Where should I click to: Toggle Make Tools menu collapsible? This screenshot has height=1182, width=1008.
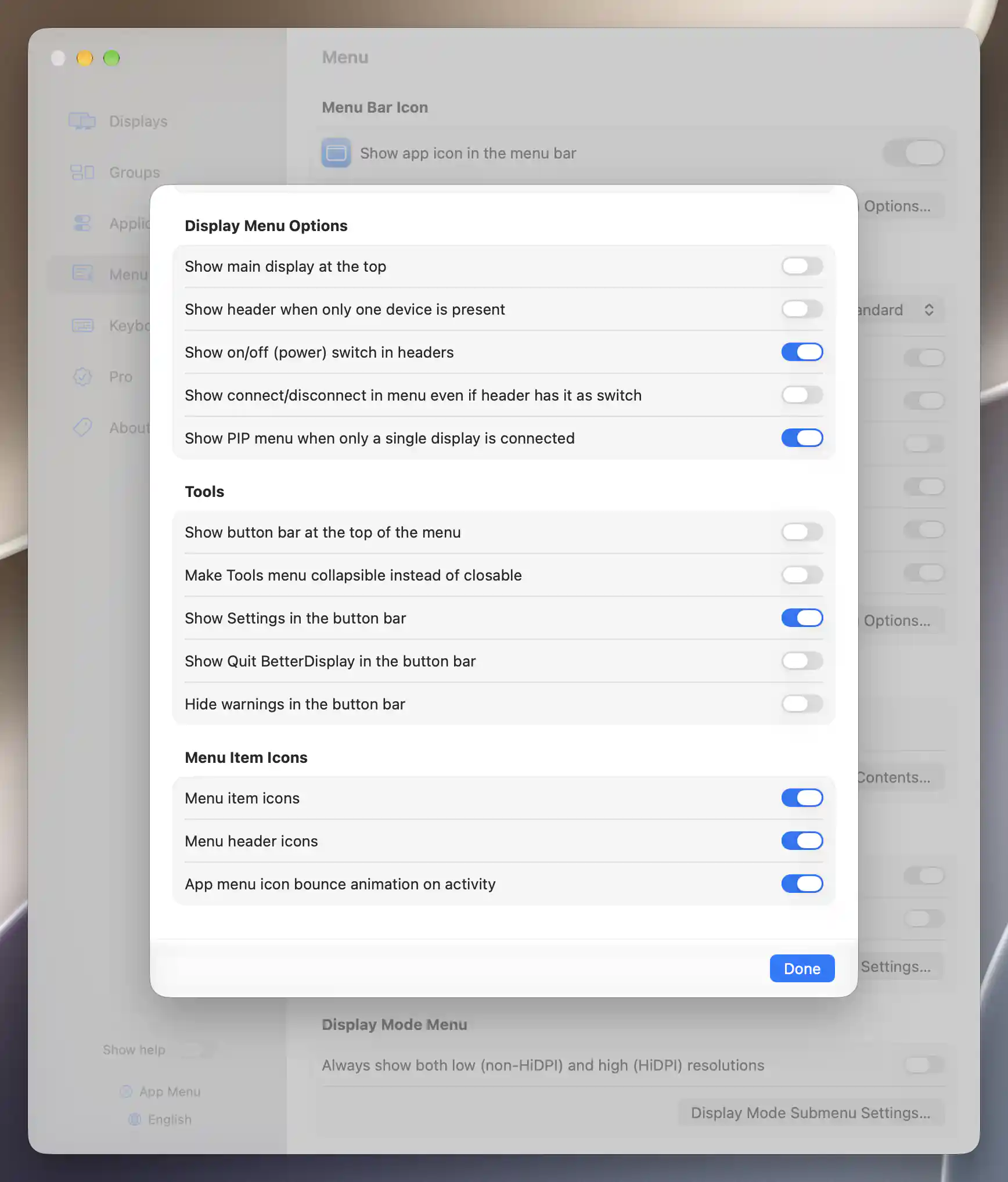pyautogui.click(x=802, y=575)
